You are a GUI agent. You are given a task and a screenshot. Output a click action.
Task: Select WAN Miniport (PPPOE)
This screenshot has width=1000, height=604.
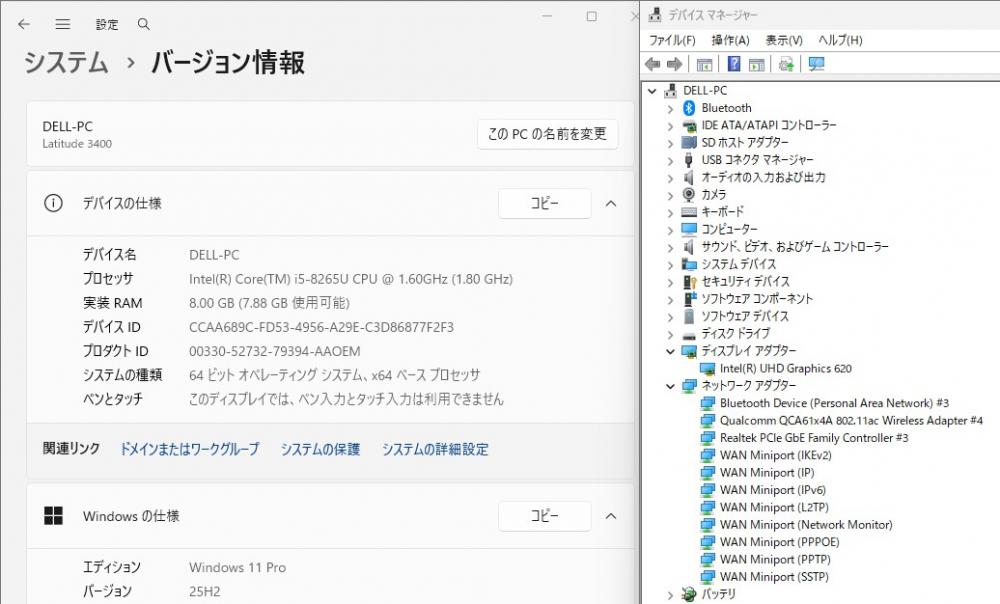click(779, 542)
